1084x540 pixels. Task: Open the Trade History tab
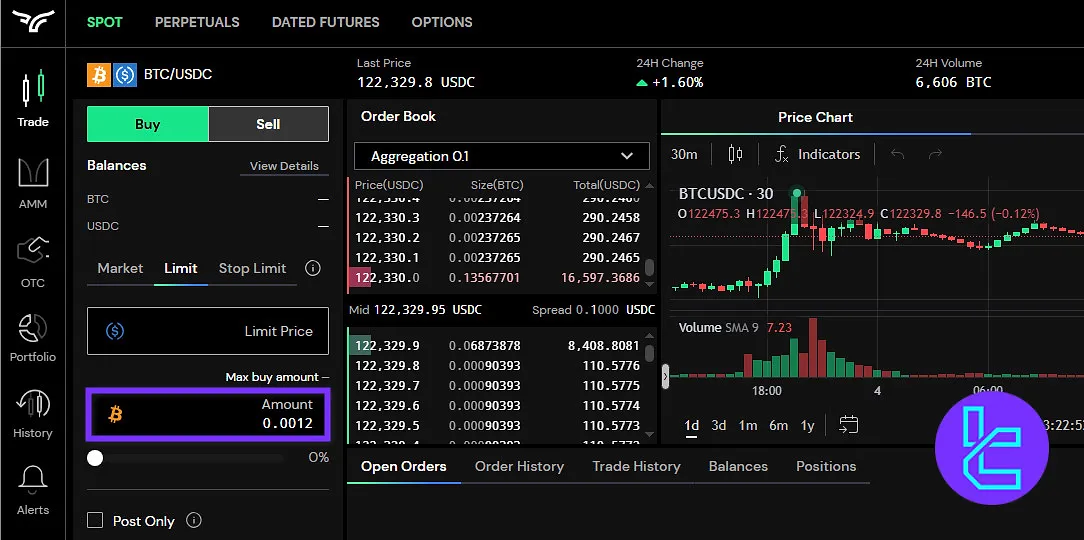[x=636, y=466]
